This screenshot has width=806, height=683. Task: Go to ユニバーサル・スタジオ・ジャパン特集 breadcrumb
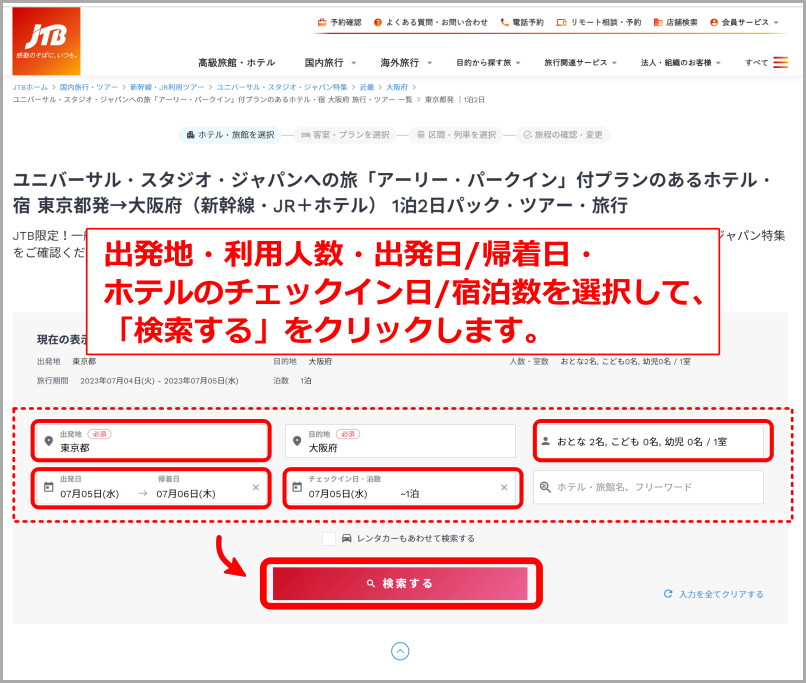pos(282,87)
